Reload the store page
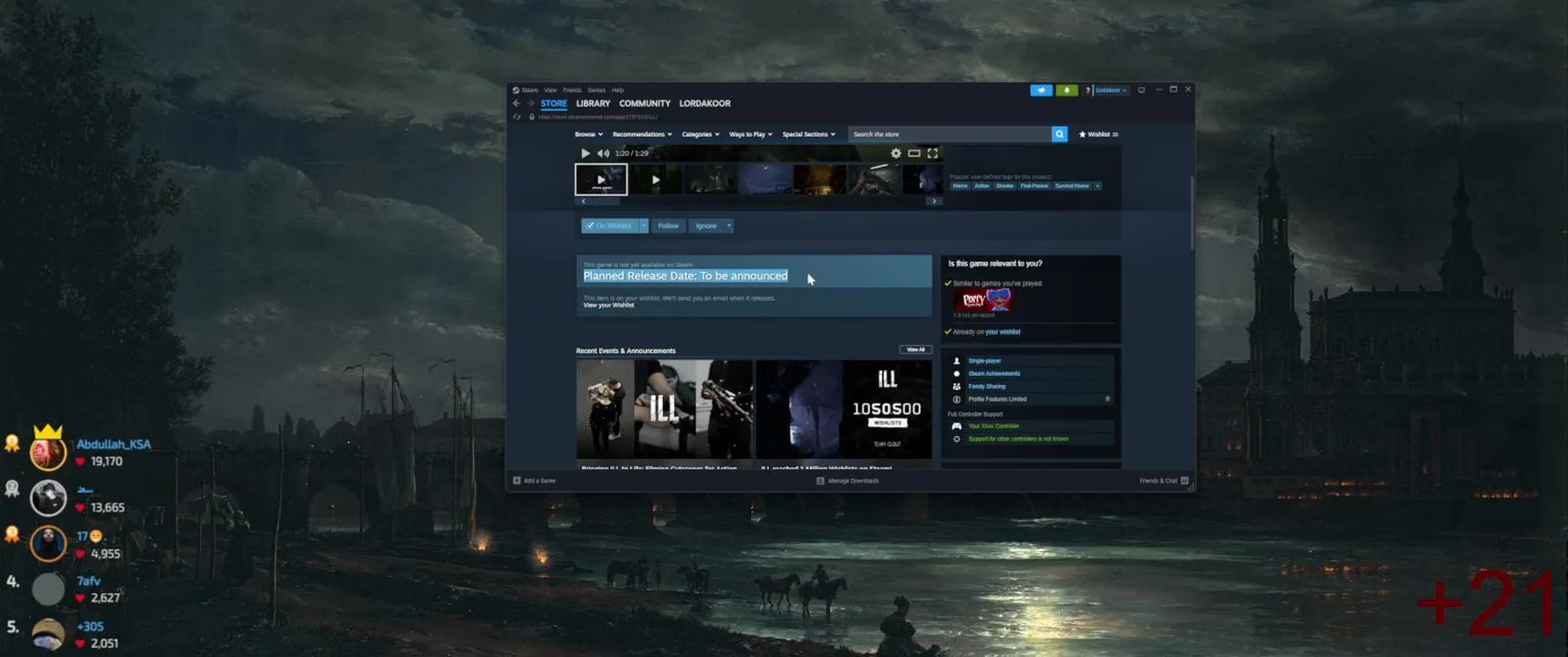Image resolution: width=1568 pixels, height=657 pixels. [x=517, y=117]
